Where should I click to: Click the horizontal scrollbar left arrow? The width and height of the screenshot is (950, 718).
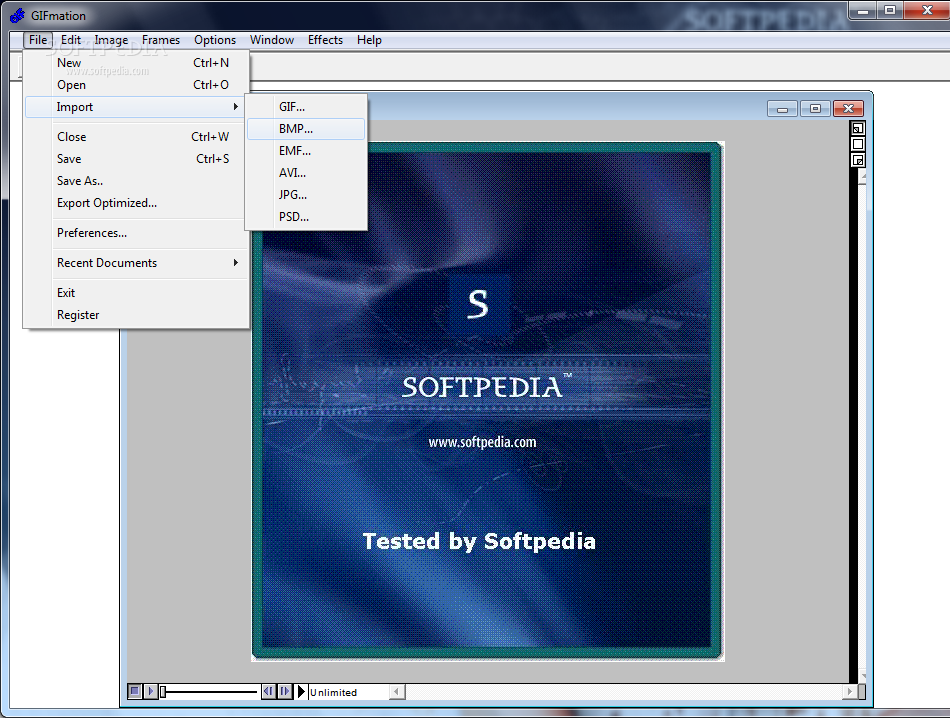coord(397,691)
